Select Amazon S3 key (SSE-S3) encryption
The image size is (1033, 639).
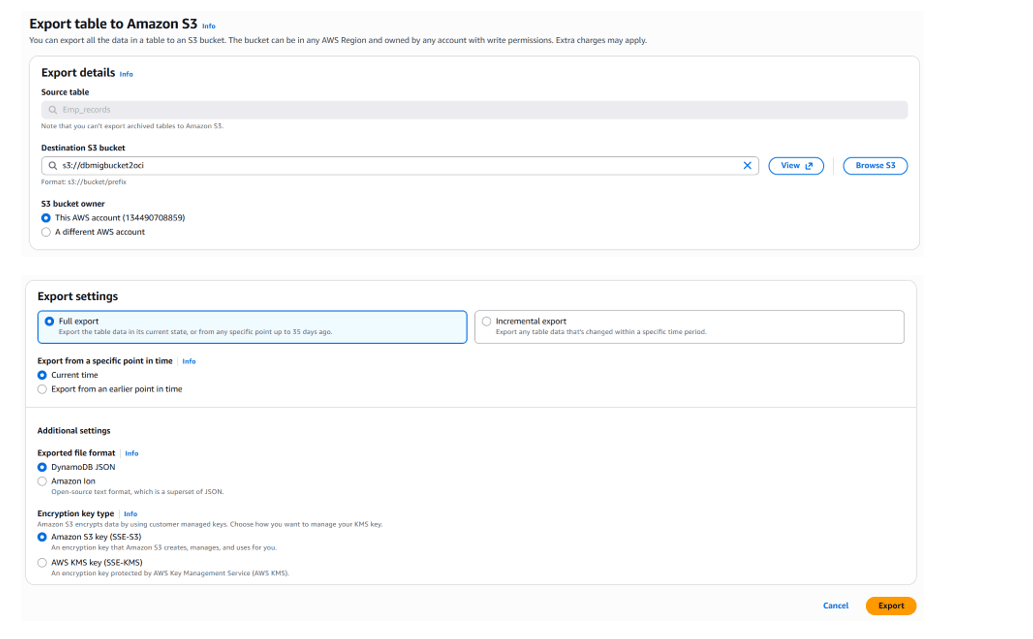click(42, 538)
